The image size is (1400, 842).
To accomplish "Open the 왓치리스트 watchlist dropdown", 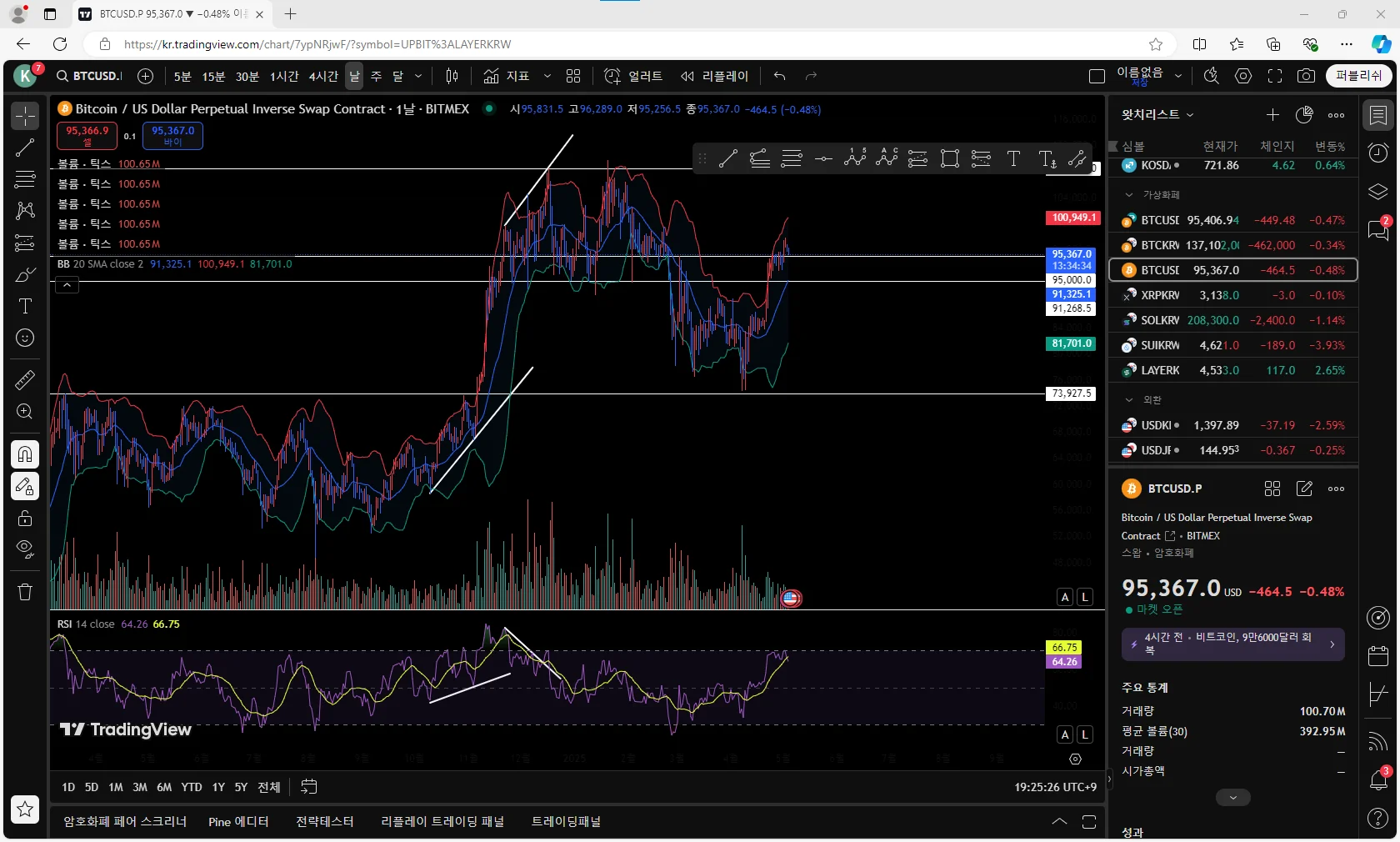I will (x=1157, y=115).
